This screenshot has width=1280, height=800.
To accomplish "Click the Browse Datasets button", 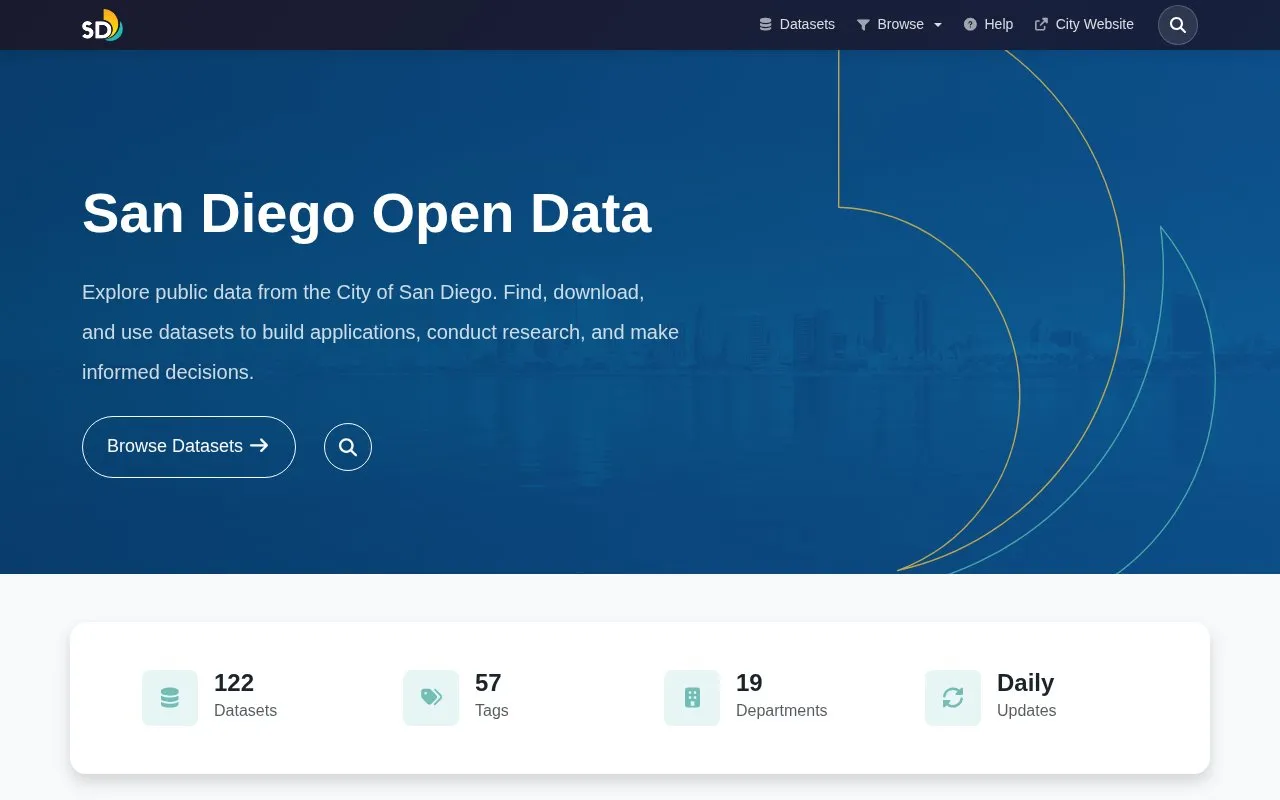I will click(x=189, y=447).
